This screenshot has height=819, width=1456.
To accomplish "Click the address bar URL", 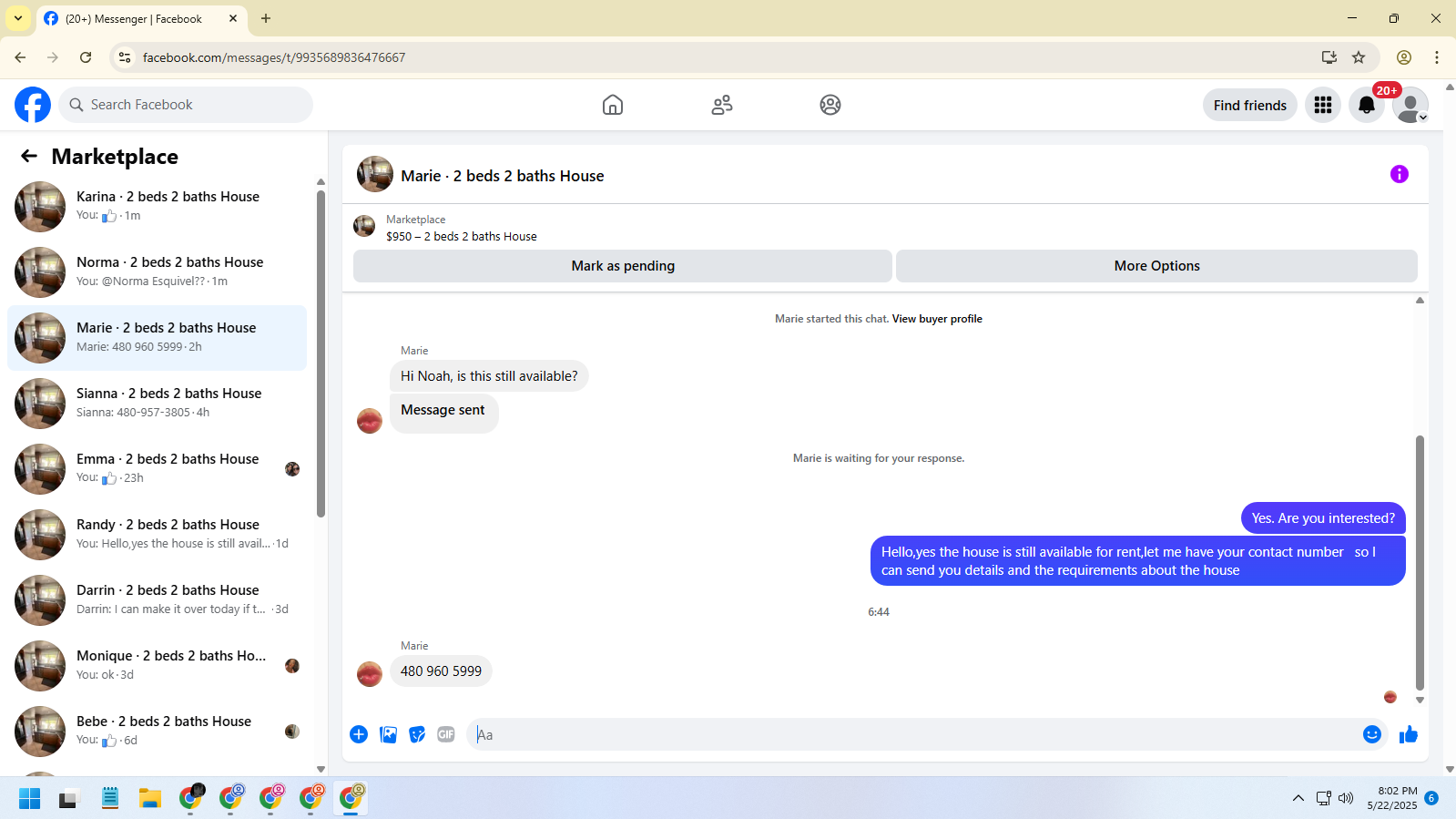I will click(274, 57).
